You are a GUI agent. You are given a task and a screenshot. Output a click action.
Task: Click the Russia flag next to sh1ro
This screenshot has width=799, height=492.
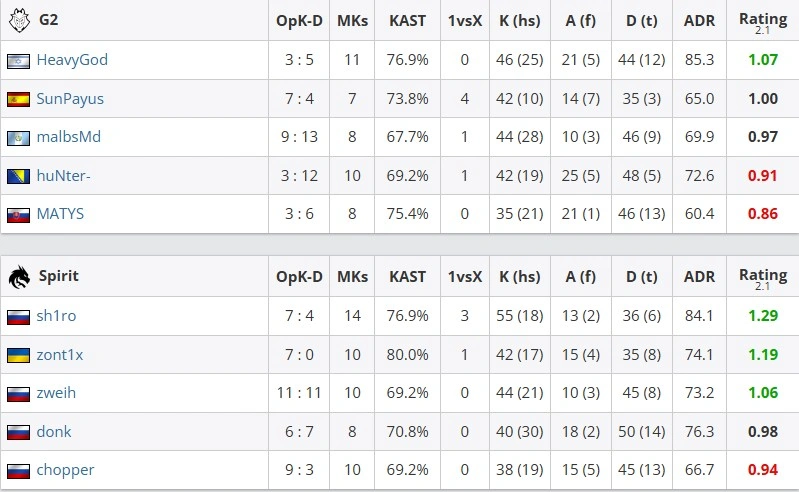(18, 317)
